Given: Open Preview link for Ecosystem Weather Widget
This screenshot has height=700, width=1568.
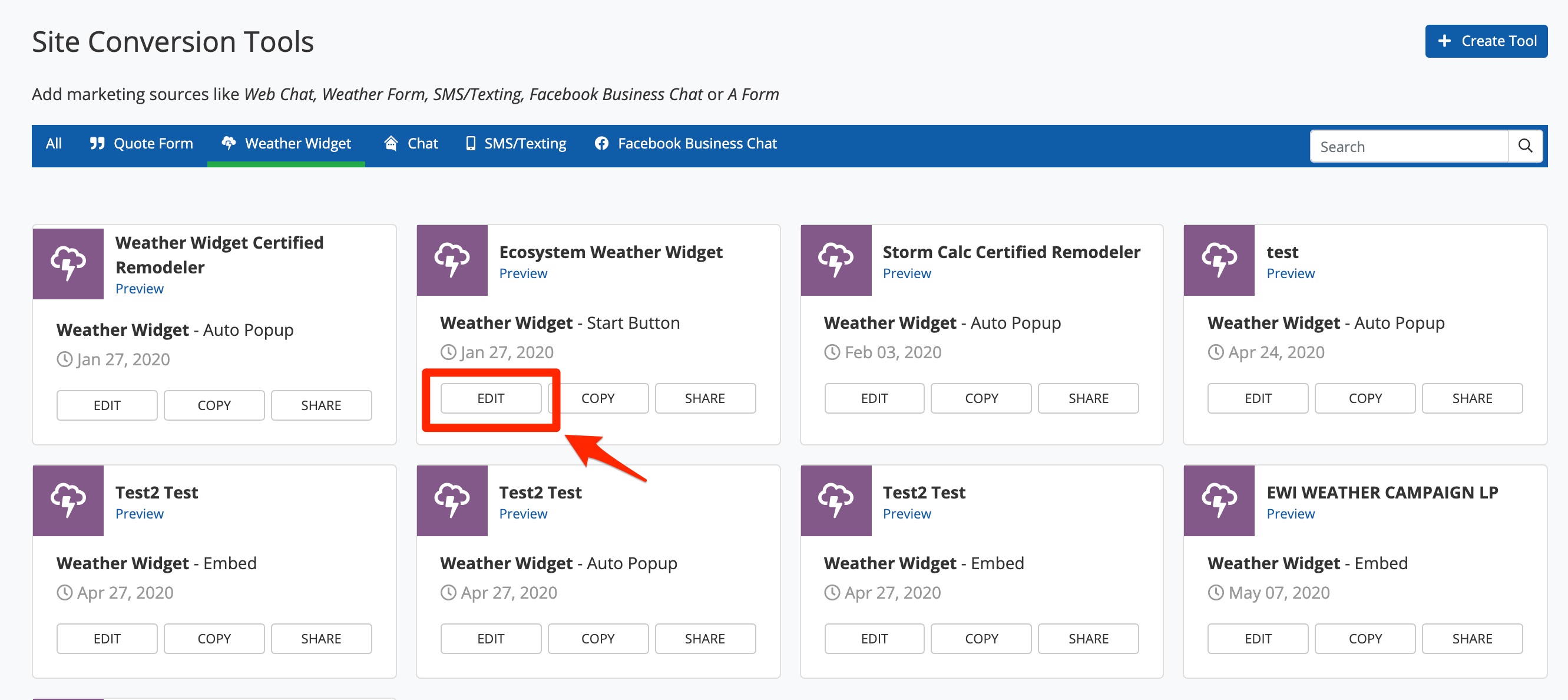Looking at the screenshot, I should pyautogui.click(x=523, y=273).
